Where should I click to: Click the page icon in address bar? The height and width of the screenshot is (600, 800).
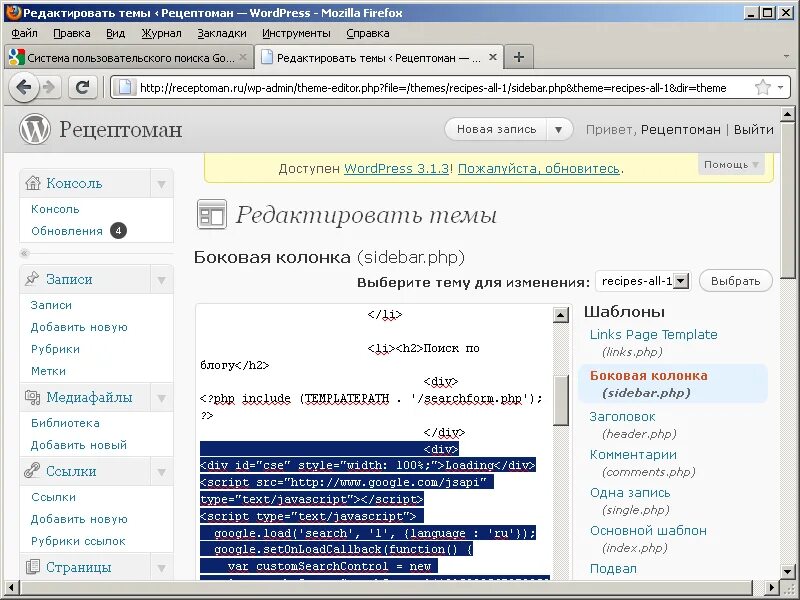coord(124,87)
